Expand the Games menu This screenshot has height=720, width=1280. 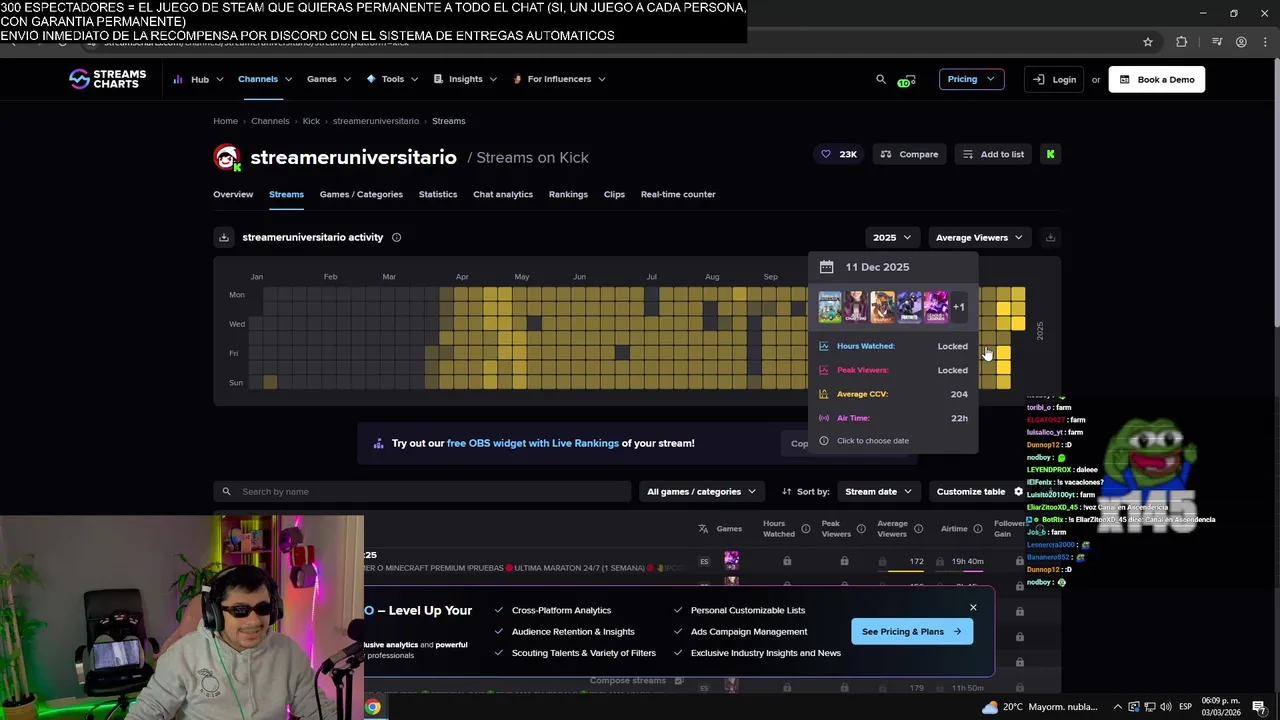click(x=329, y=79)
